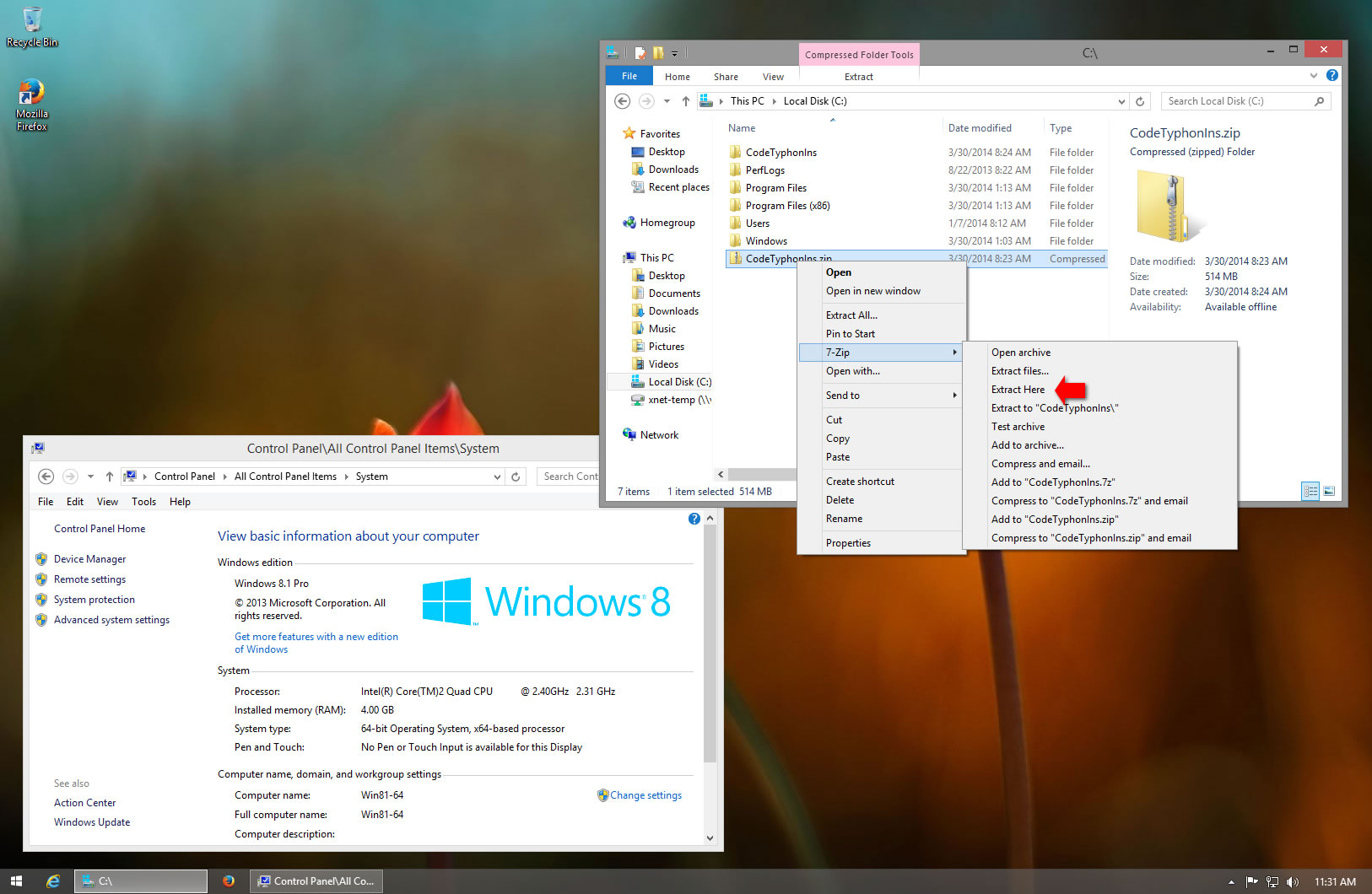
Task: Sort files by Date modified column
Action: click(980, 128)
